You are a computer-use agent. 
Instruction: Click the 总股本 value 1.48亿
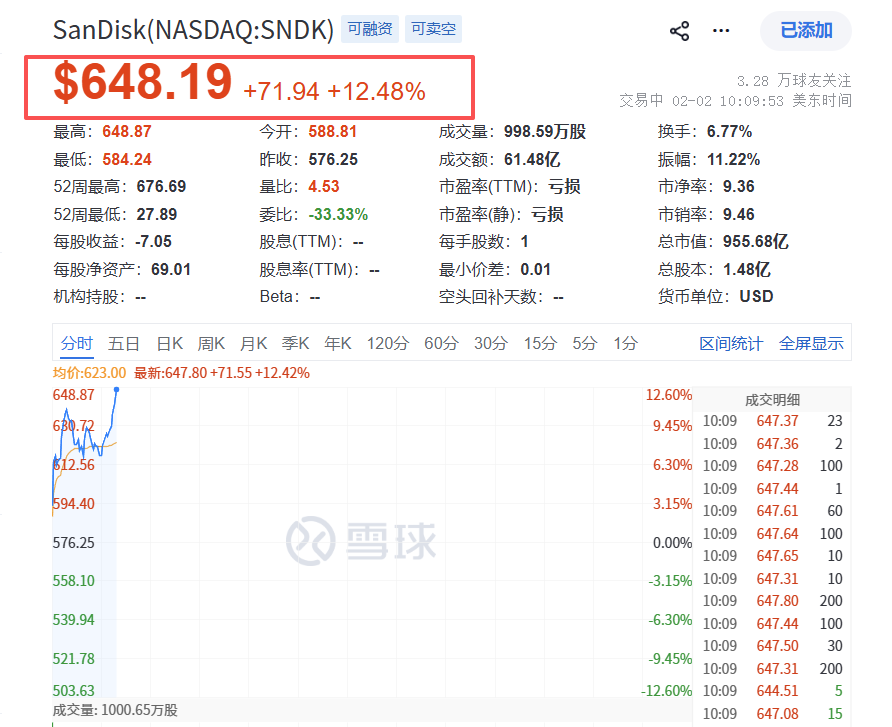pos(747,270)
